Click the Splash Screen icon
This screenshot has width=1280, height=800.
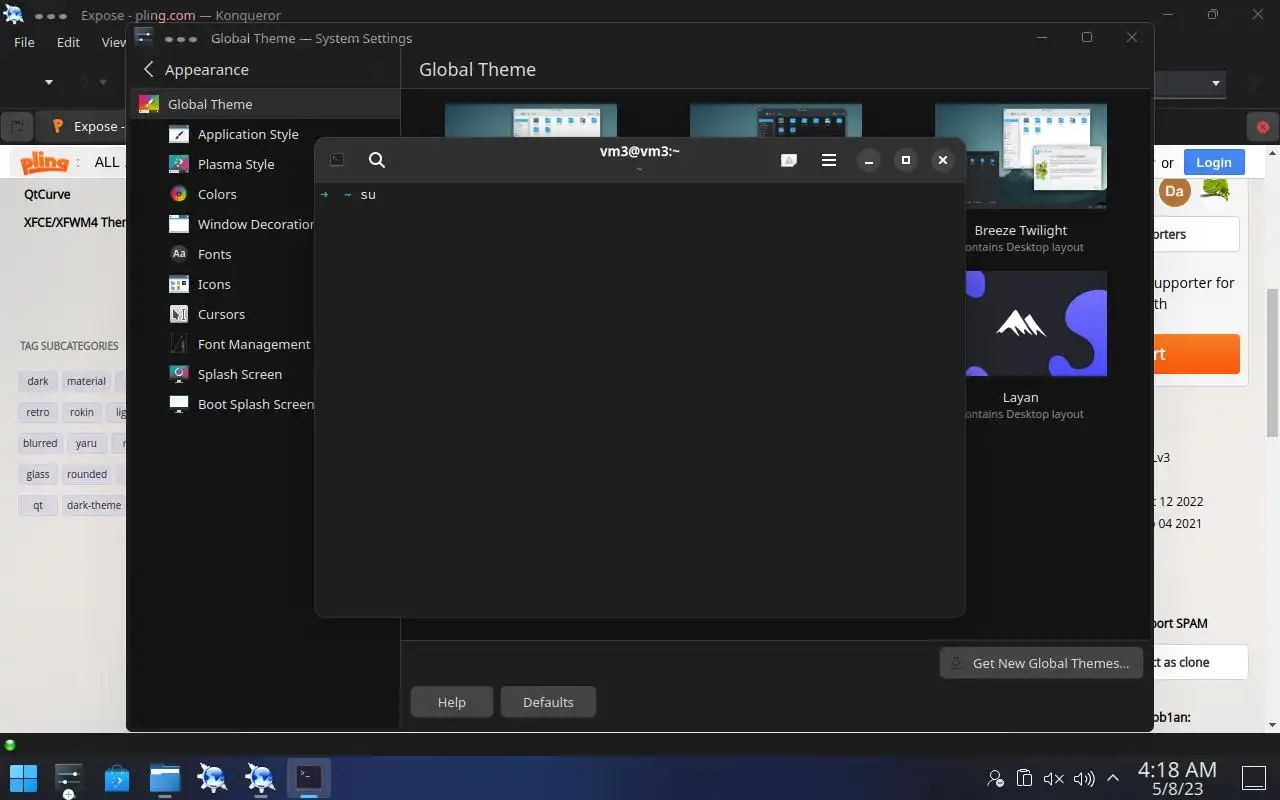click(x=179, y=374)
